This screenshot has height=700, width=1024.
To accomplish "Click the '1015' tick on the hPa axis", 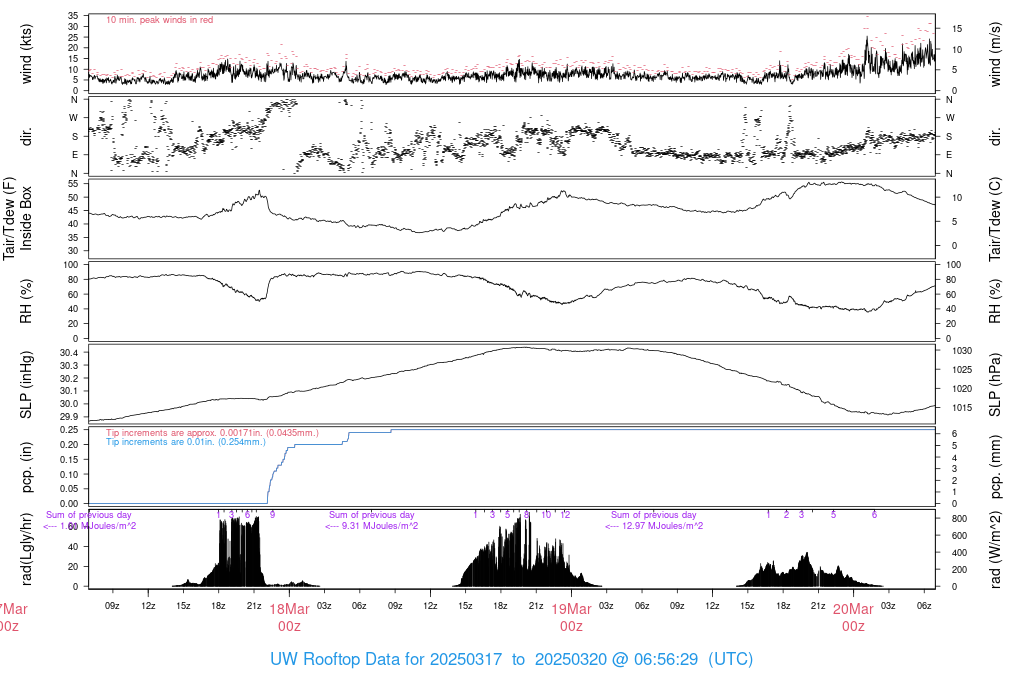I will 961,407.
